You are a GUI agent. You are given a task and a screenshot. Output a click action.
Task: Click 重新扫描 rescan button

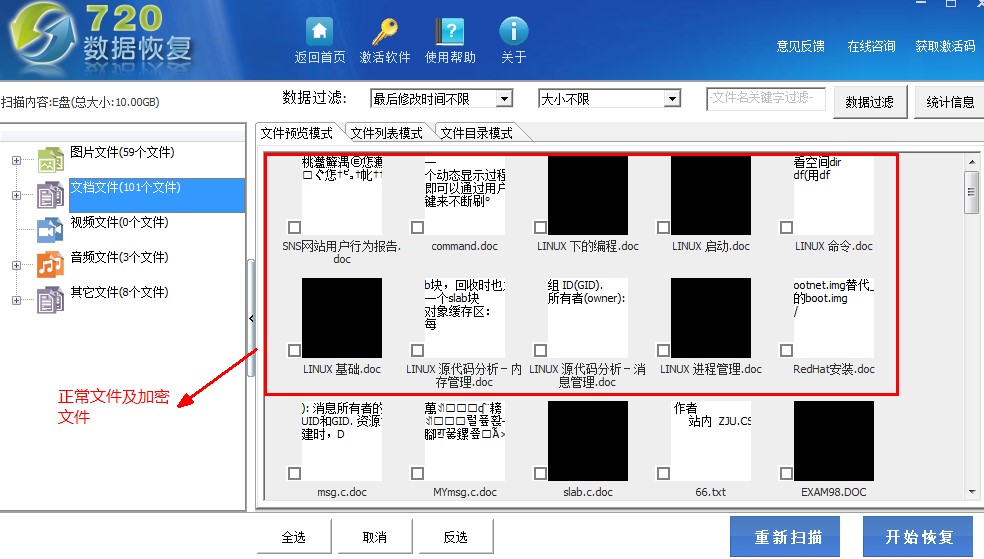[785, 536]
